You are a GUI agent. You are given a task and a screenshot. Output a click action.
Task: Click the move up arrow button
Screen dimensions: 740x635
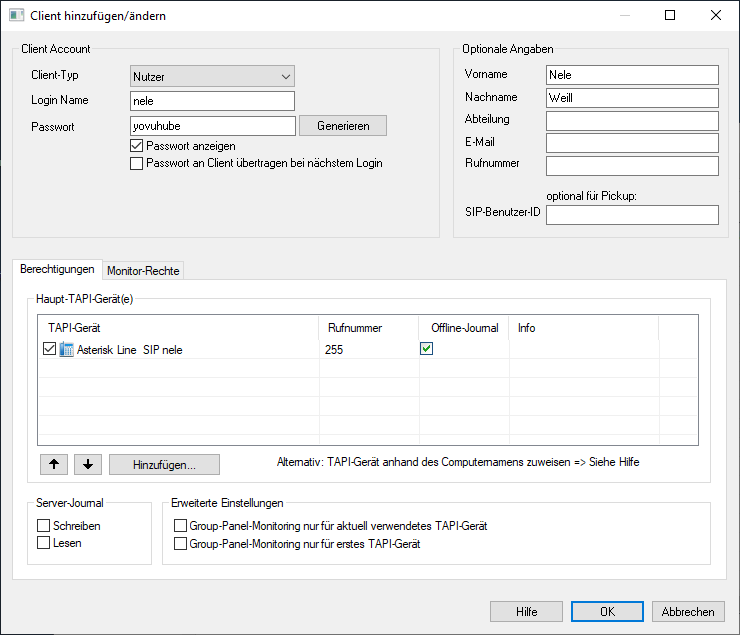53,464
